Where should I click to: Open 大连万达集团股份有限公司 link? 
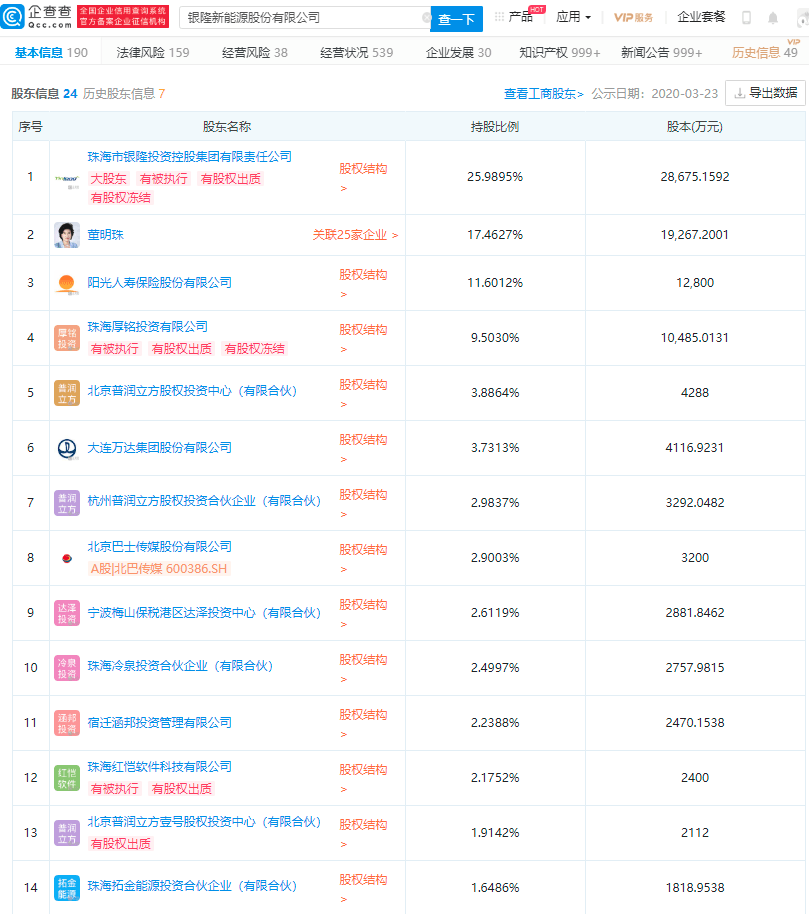tap(159, 448)
